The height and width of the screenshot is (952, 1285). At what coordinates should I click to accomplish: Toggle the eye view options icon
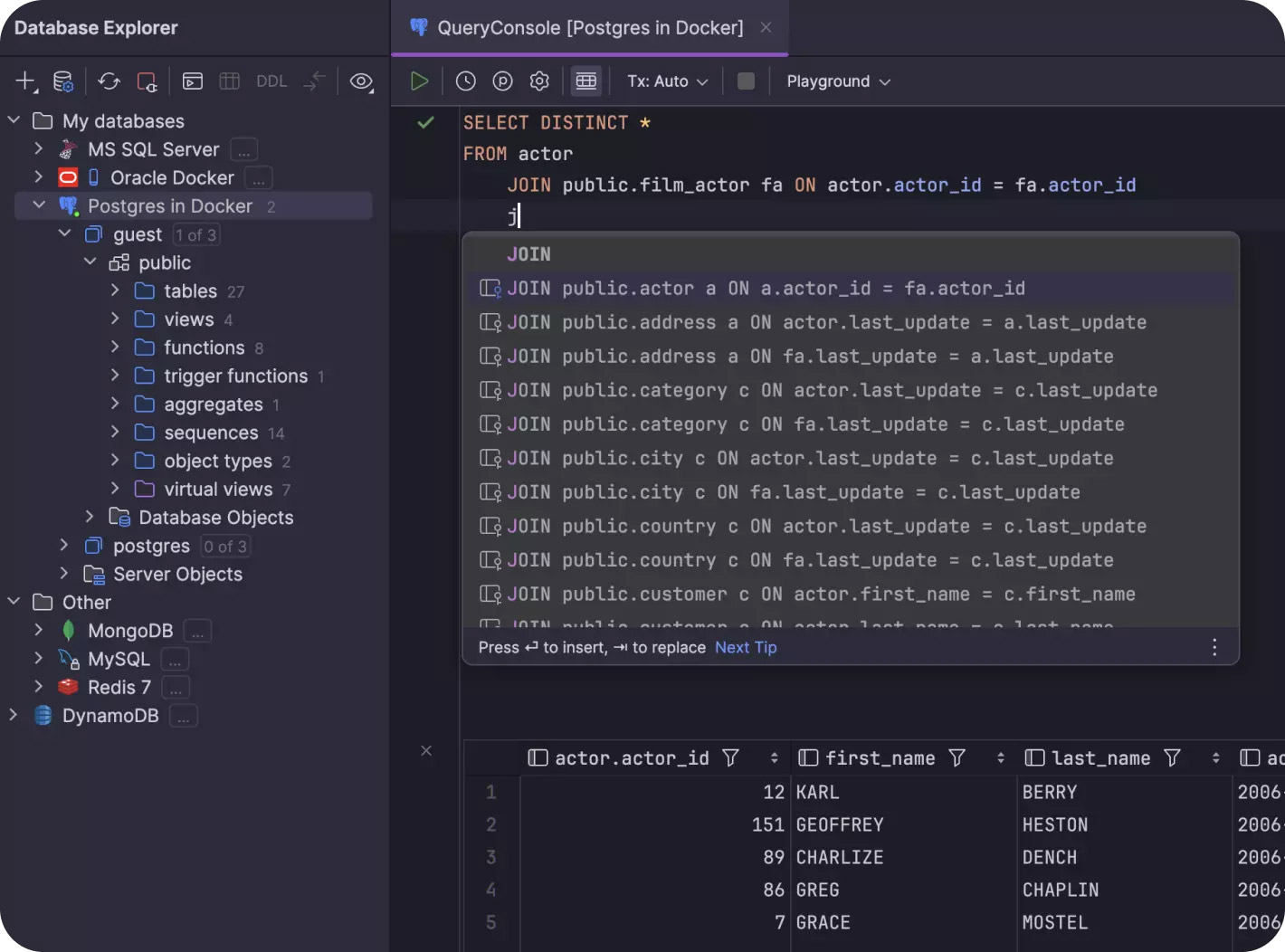tap(361, 81)
